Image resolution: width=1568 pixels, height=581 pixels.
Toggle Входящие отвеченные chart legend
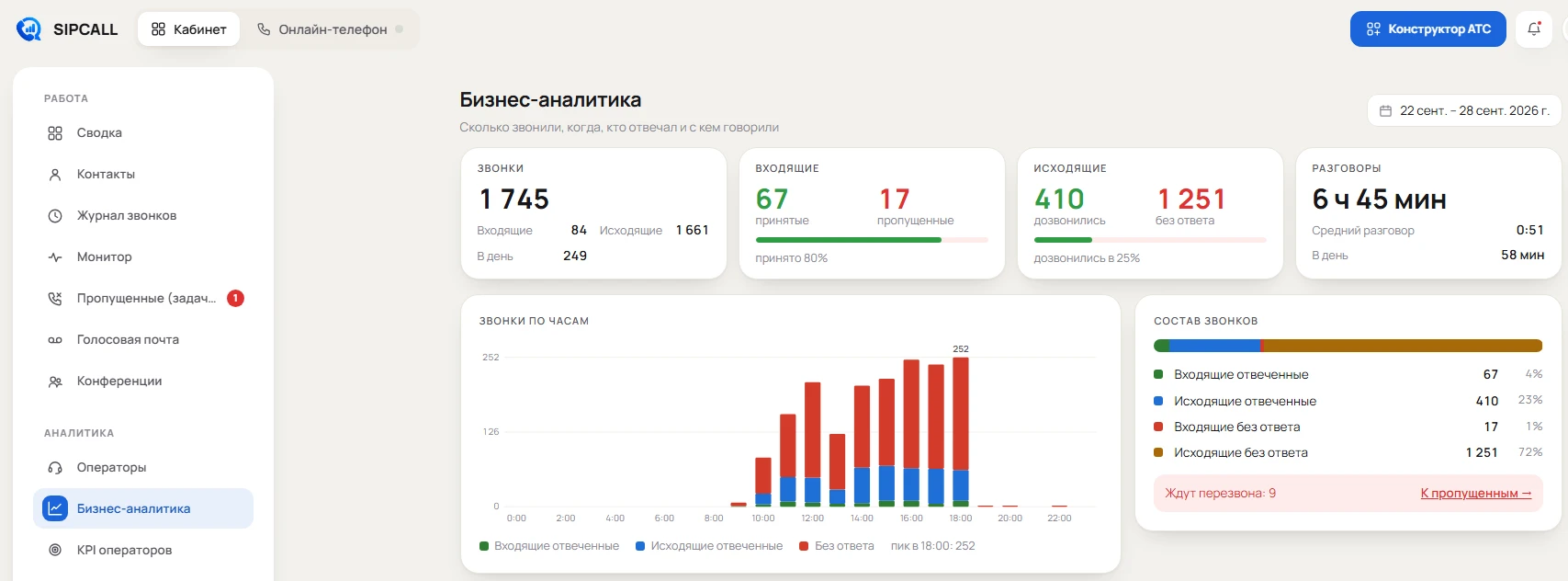coord(549,546)
